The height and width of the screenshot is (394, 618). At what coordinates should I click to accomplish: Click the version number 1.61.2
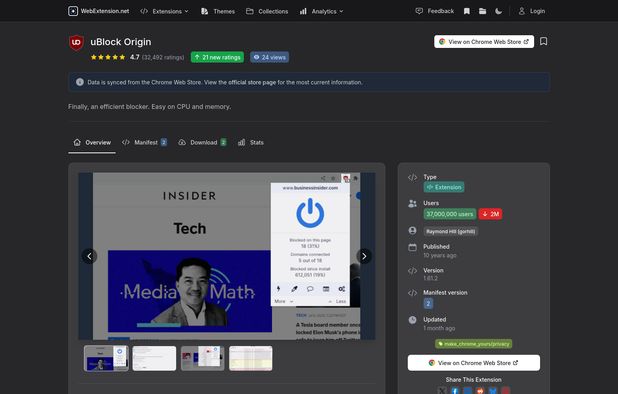[x=430, y=278]
